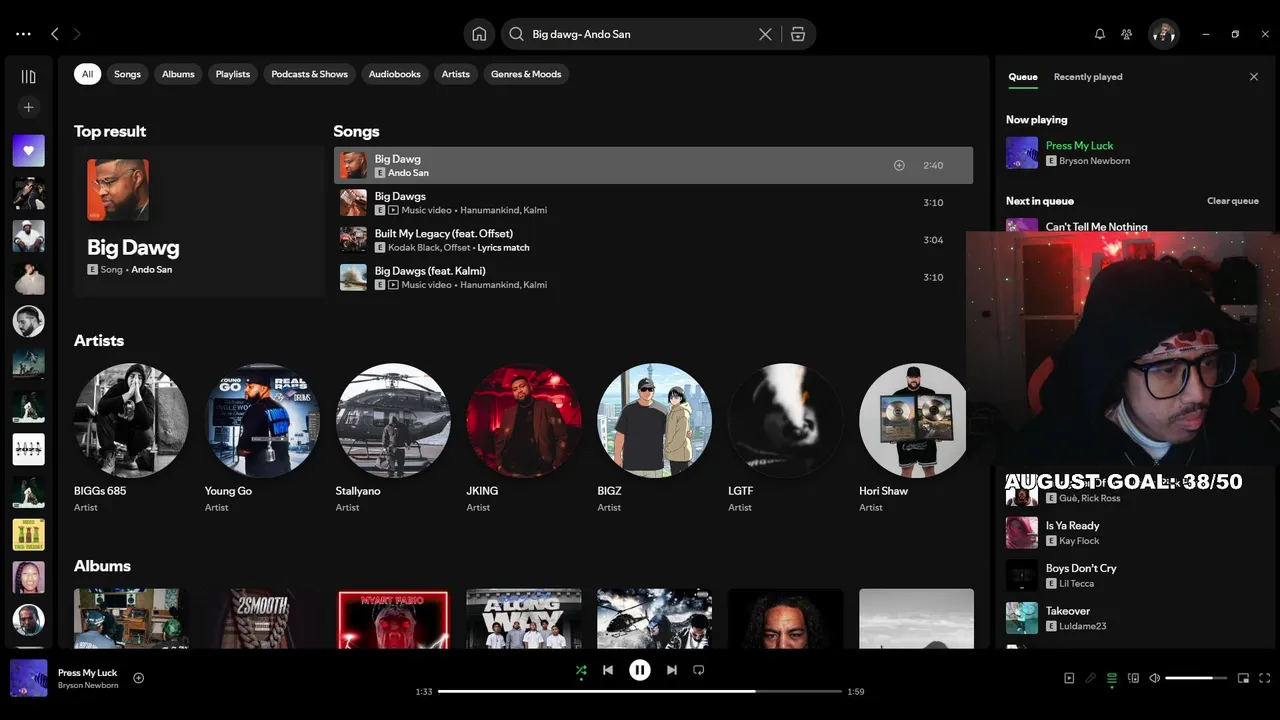Open the Artists section heading
Viewport: 1280px width, 720px height.
click(99, 341)
